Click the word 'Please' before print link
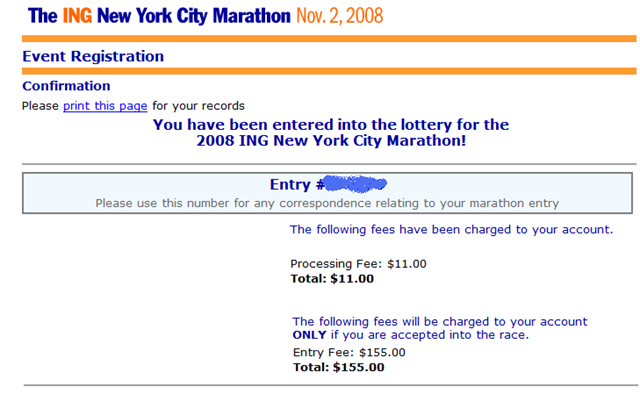Screen dimensions: 640x394 click(x=40, y=106)
